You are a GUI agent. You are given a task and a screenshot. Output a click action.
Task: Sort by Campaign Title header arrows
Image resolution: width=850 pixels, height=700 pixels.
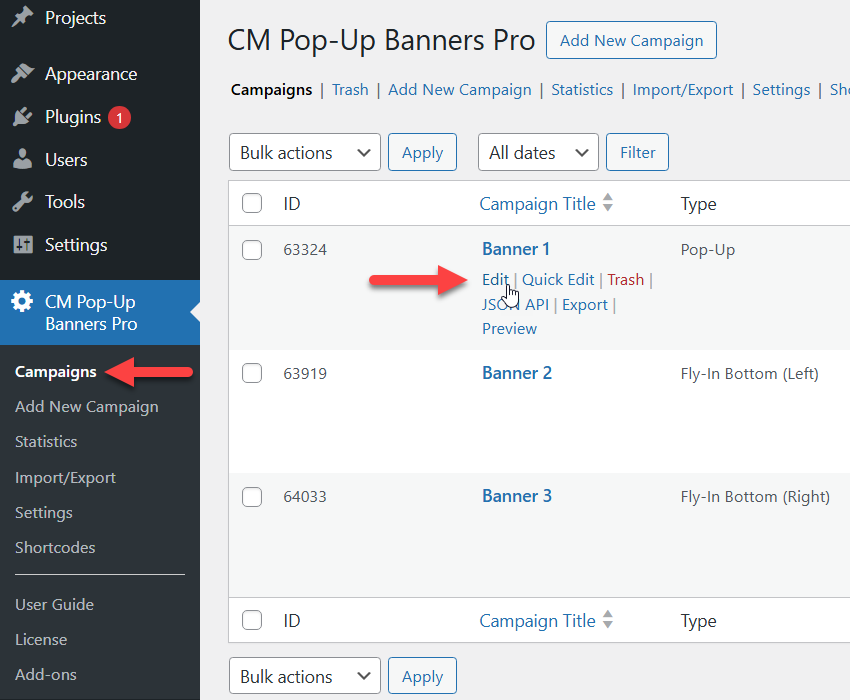(608, 203)
